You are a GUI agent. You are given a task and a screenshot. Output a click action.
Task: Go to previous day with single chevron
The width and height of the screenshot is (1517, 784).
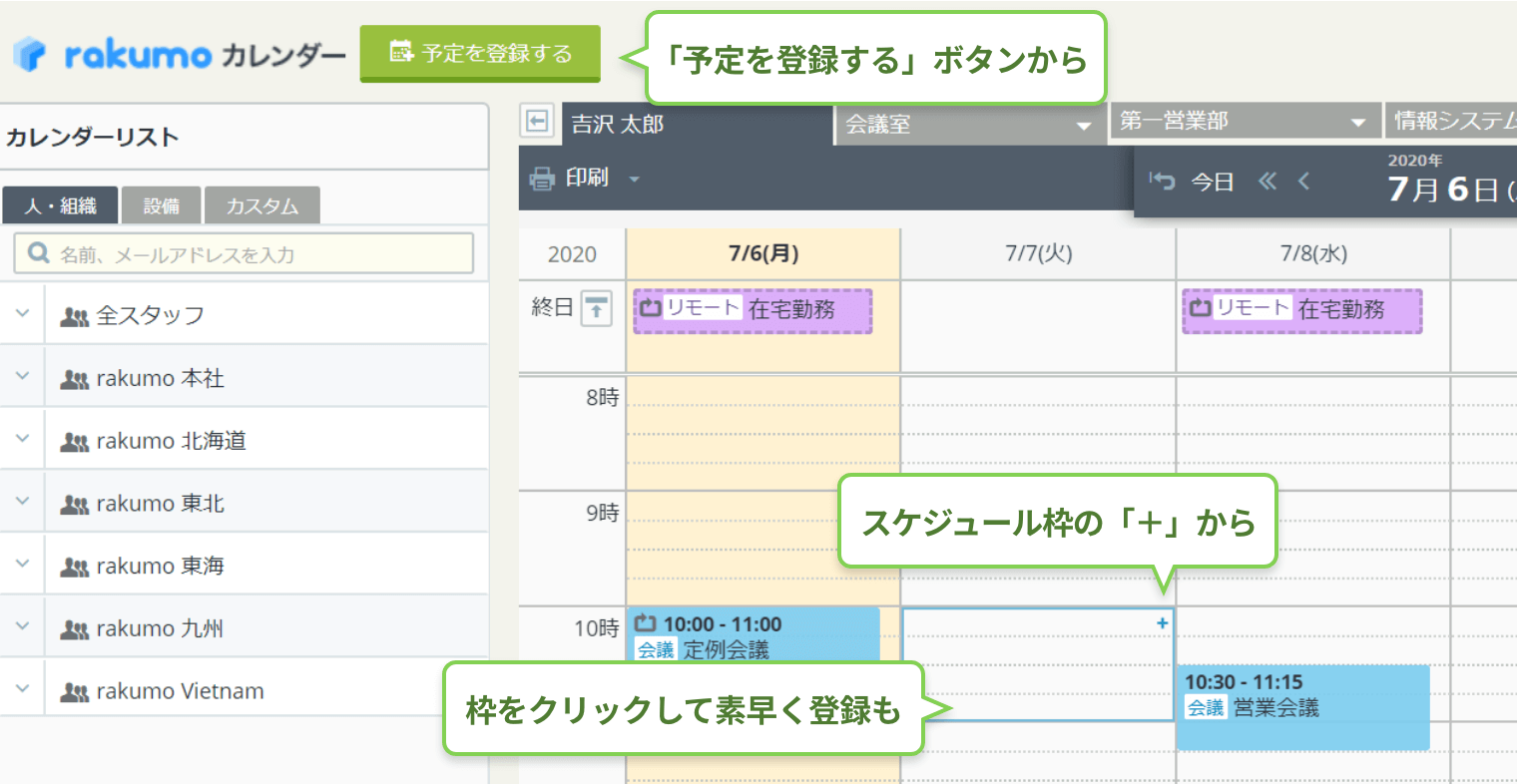click(x=1303, y=181)
